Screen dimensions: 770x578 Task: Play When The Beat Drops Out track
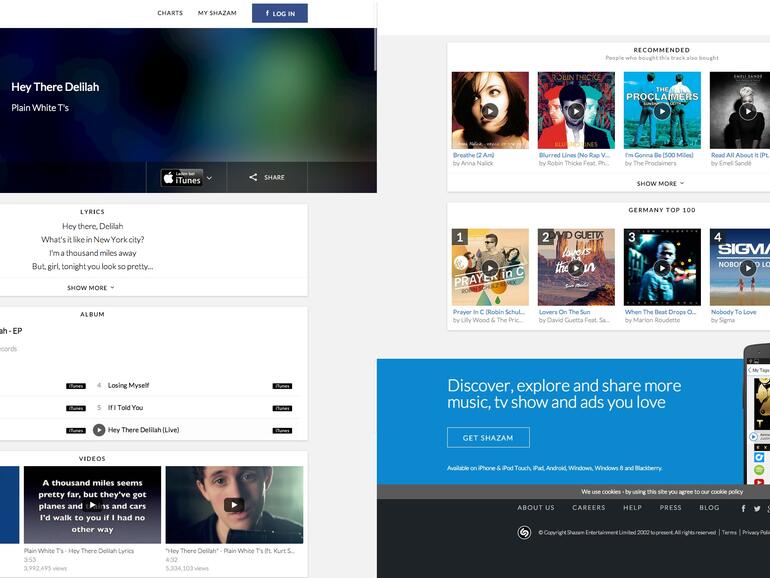click(662, 268)
